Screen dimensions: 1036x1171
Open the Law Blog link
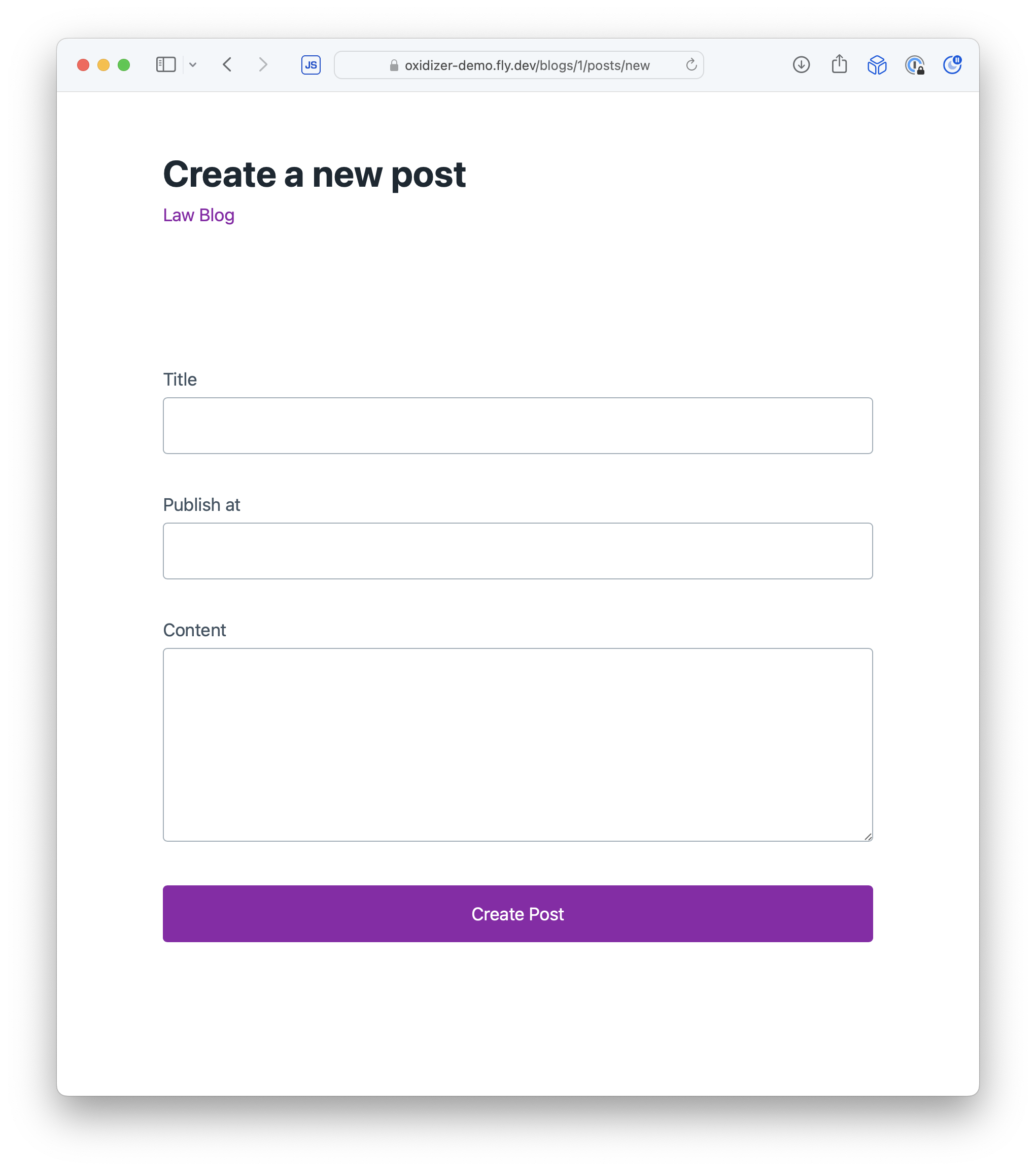198,215
